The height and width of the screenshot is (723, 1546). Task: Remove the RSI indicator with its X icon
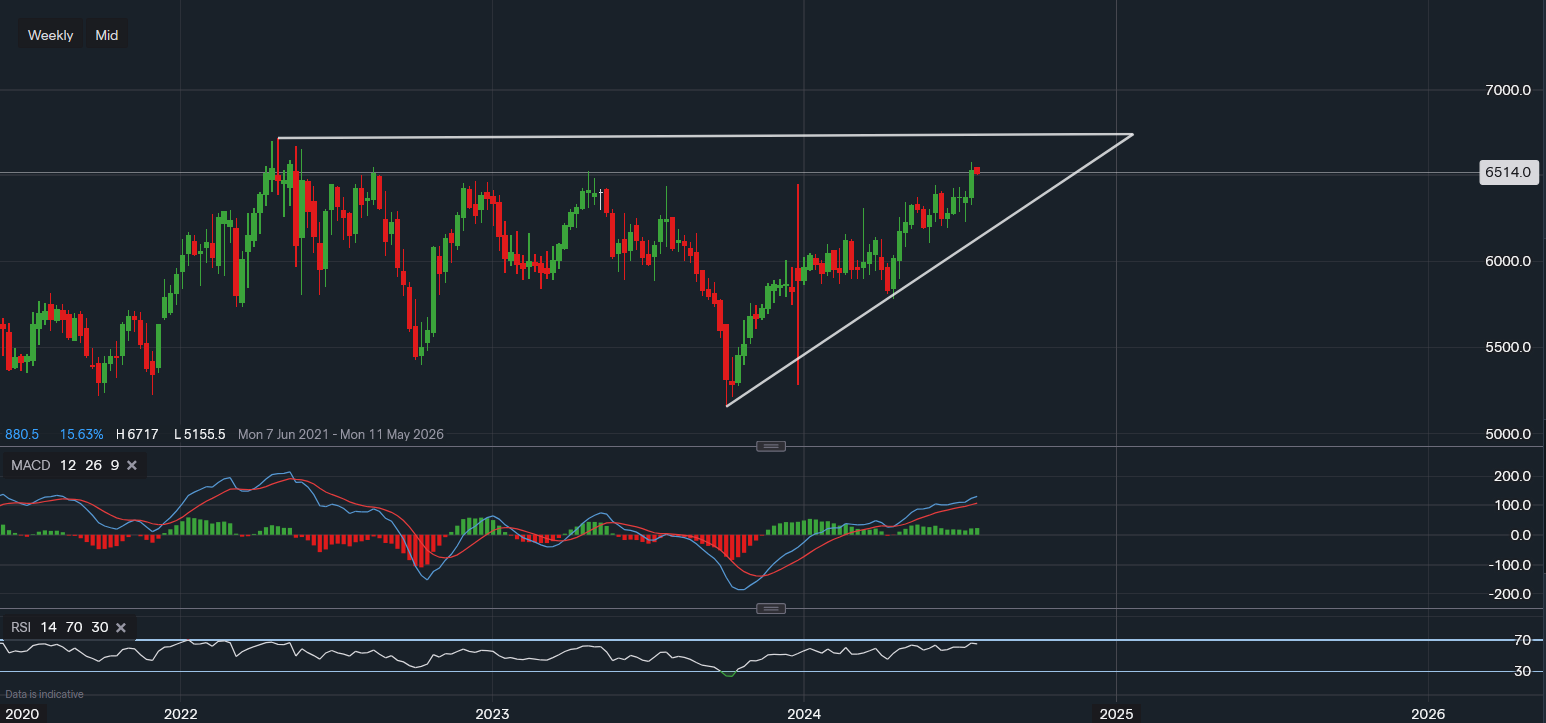pyautogui.click(x=121, y=627)
